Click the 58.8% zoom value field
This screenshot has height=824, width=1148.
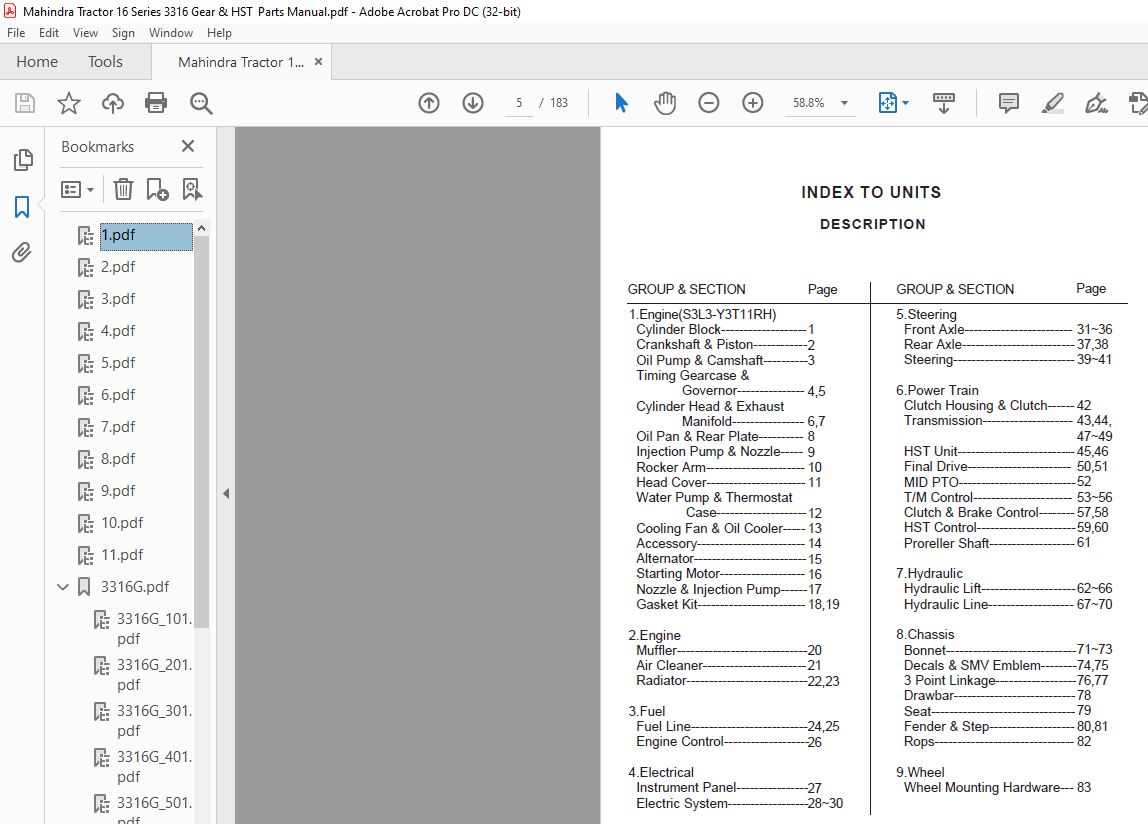[x=808, y=103]
